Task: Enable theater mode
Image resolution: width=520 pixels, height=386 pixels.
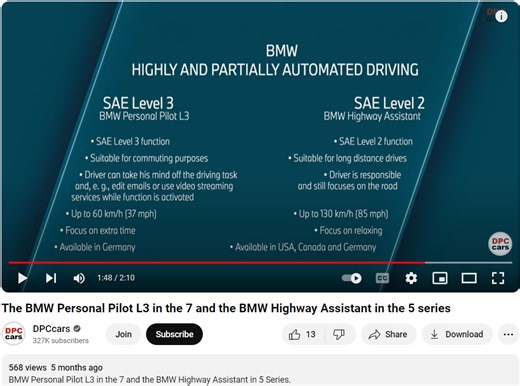Action: pos(469,278)
